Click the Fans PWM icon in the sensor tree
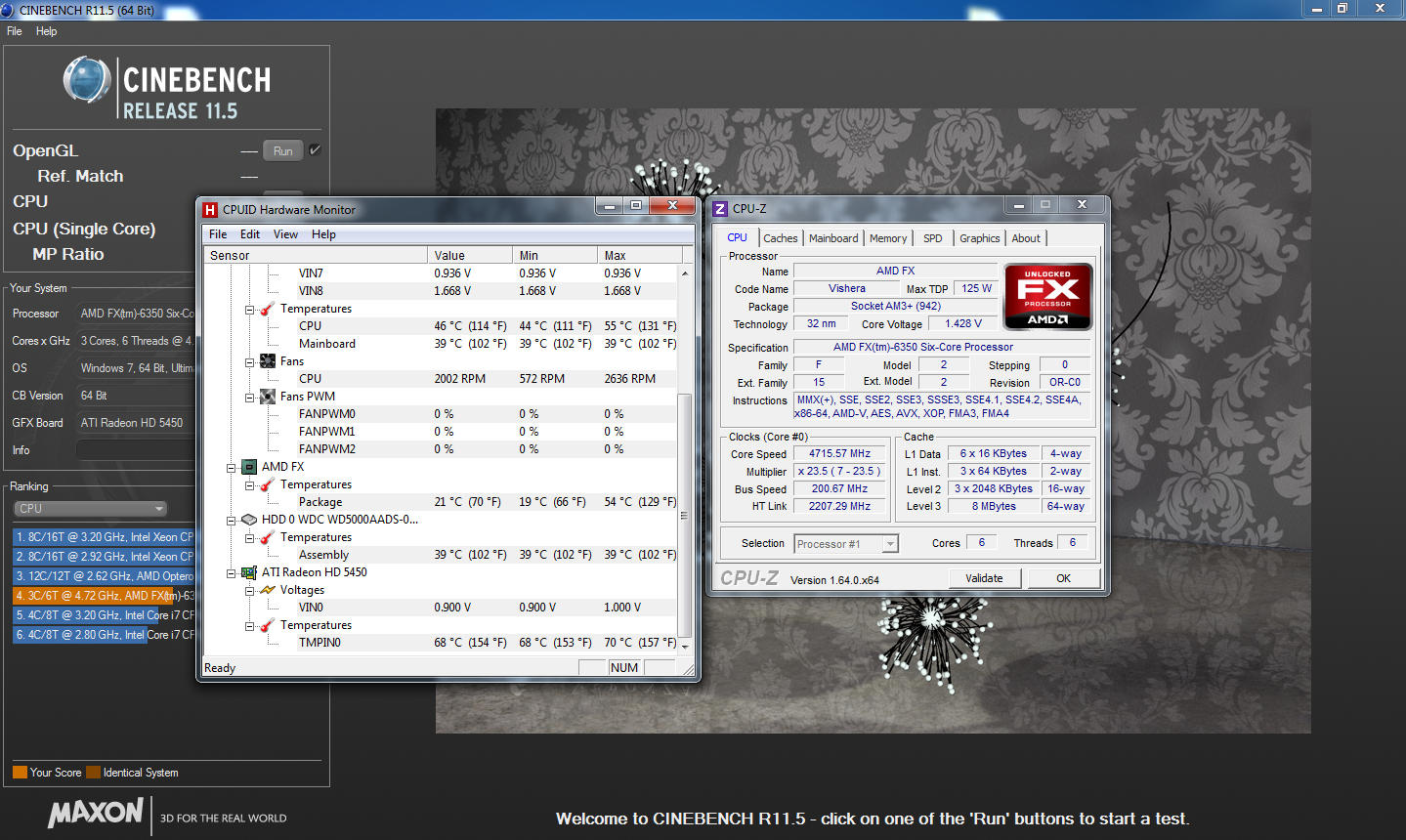 (268, 397)
